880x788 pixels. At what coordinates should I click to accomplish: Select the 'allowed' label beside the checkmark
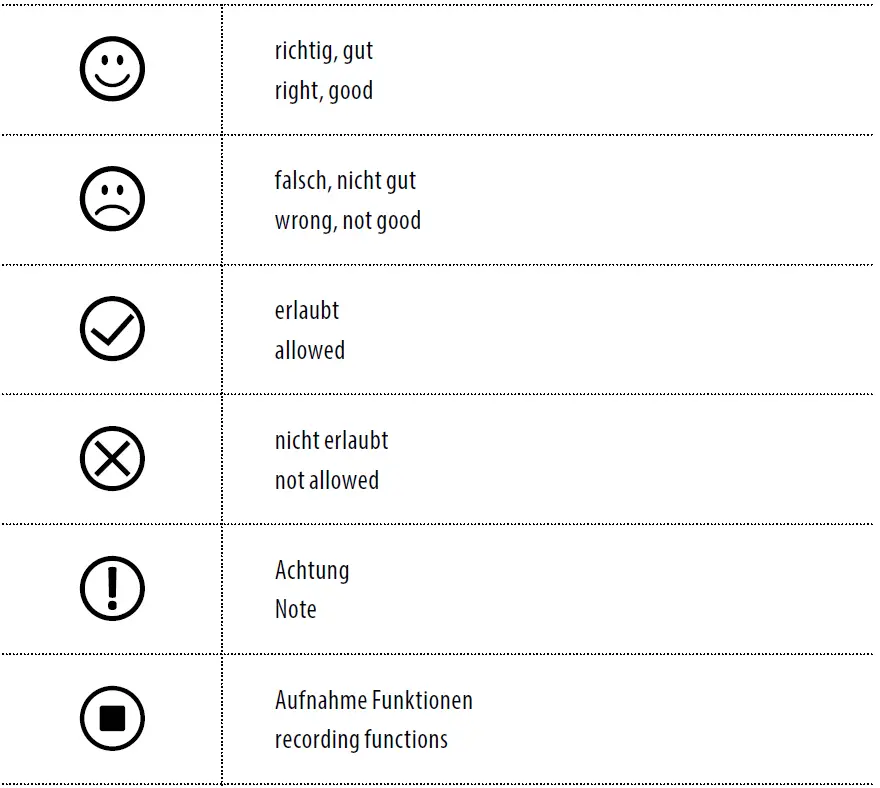(x=309, y=351)
